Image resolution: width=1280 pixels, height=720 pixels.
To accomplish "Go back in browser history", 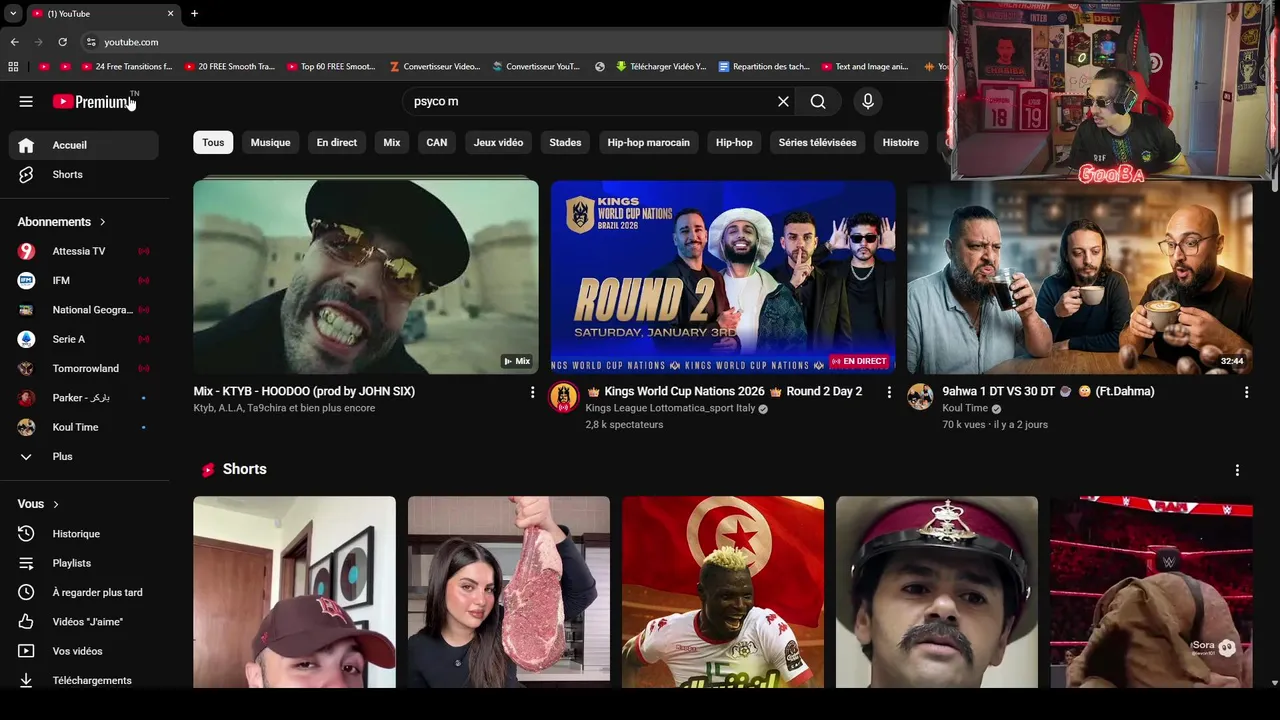I will click(14, 42).
